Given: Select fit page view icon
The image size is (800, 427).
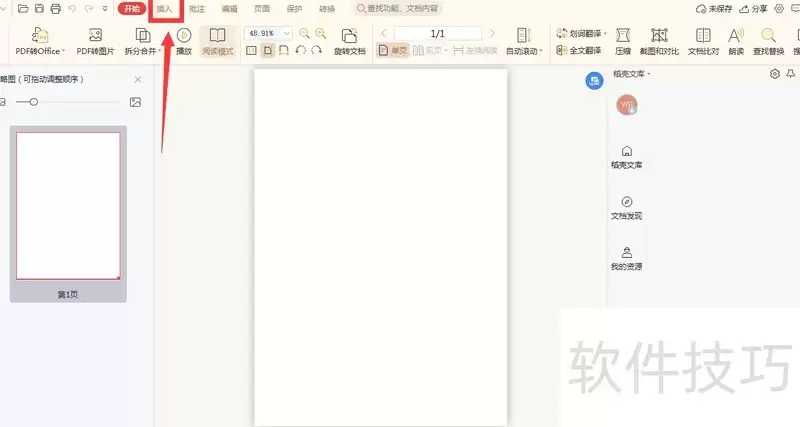Looking at the screenshot, I should coord(268,51).
